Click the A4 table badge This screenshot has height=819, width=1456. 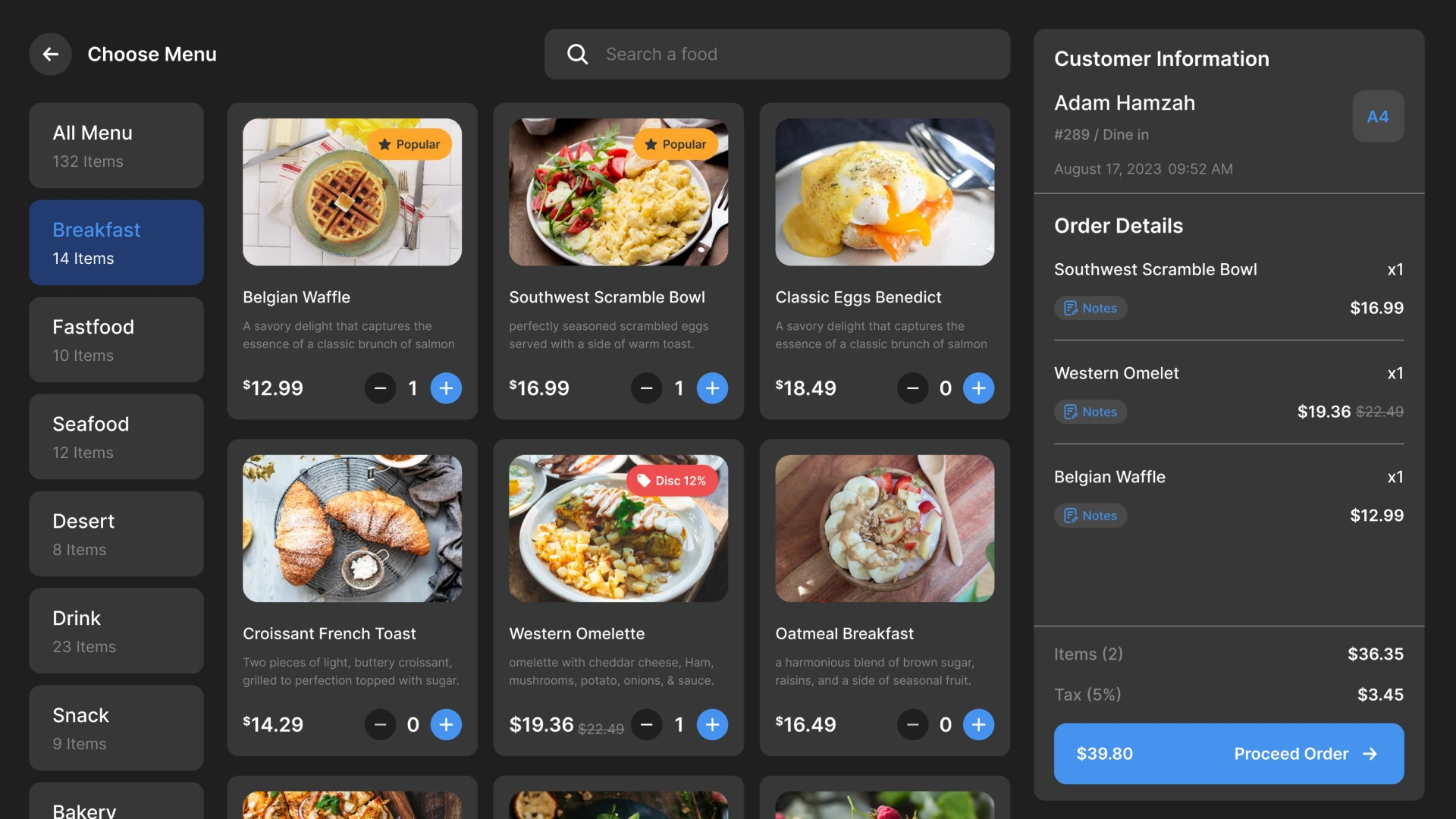(x=1378, y=116)
